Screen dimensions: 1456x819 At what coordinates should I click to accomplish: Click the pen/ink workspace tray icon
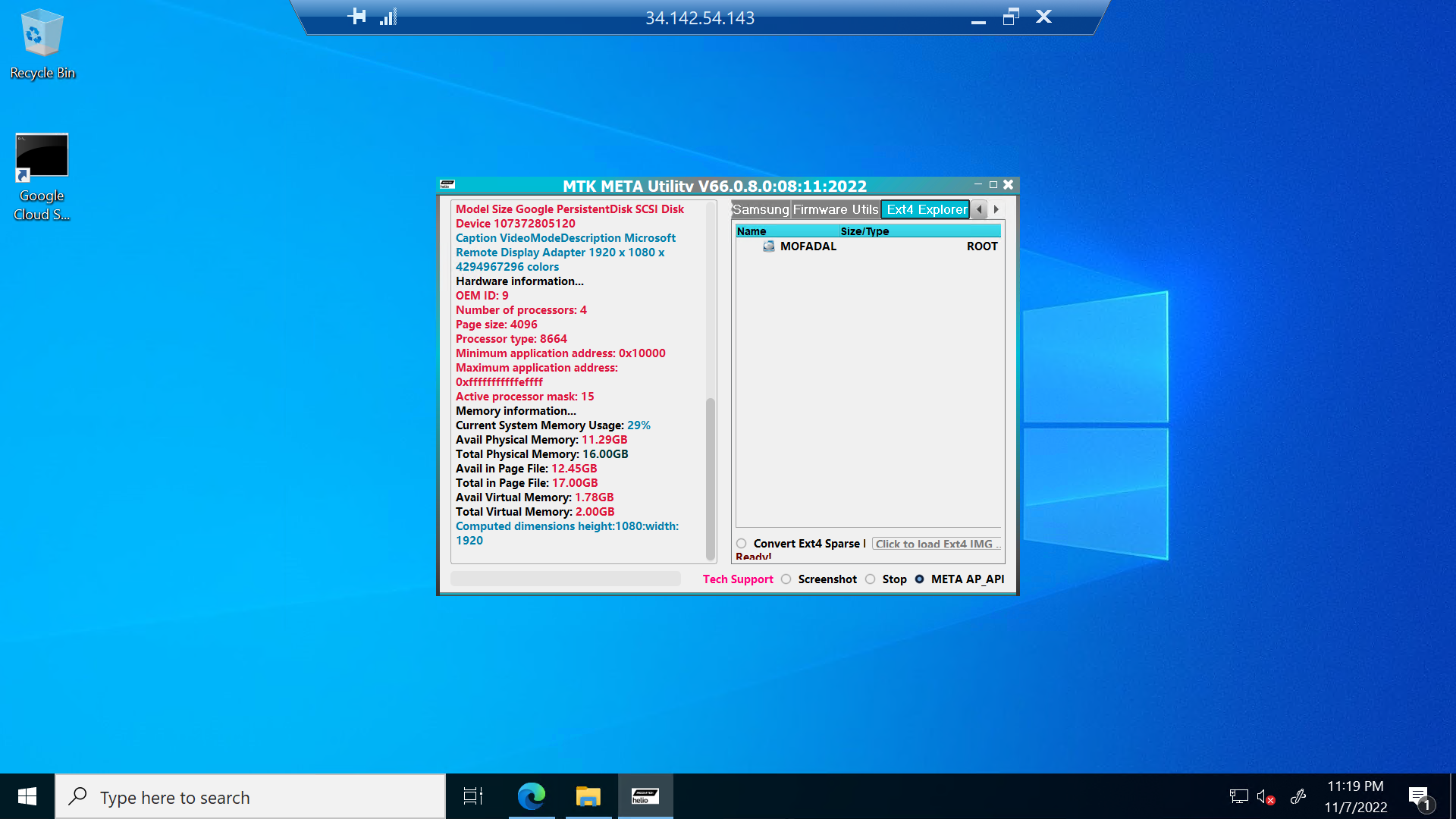1298,796
